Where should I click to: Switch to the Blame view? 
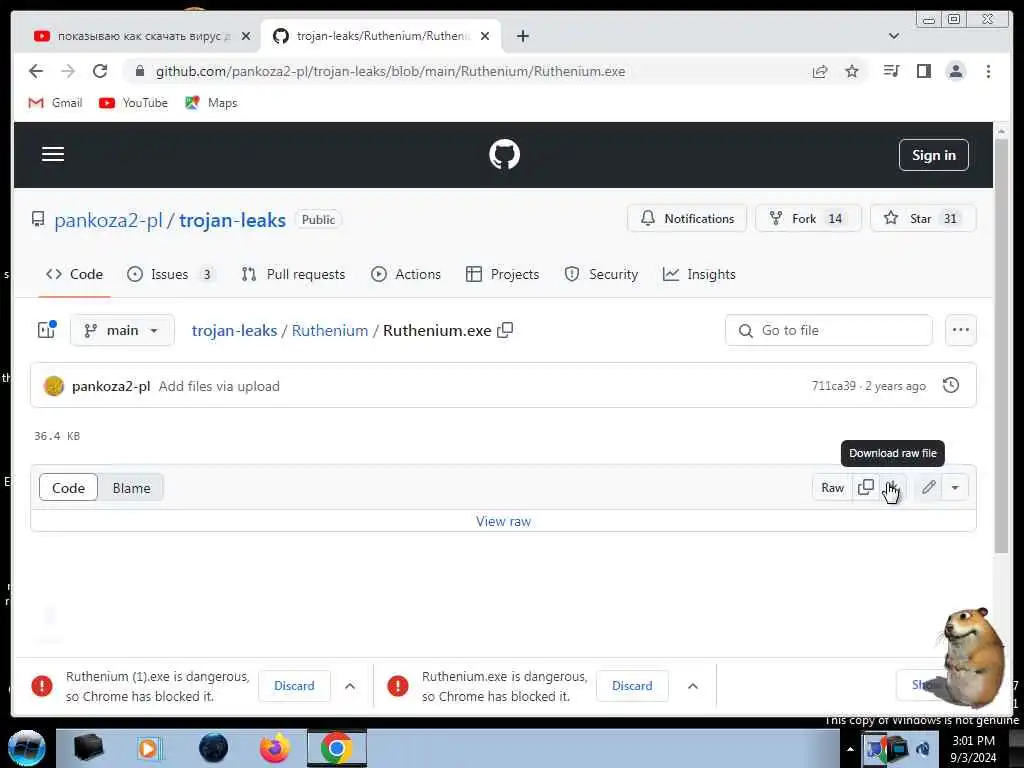pos(131,488)
